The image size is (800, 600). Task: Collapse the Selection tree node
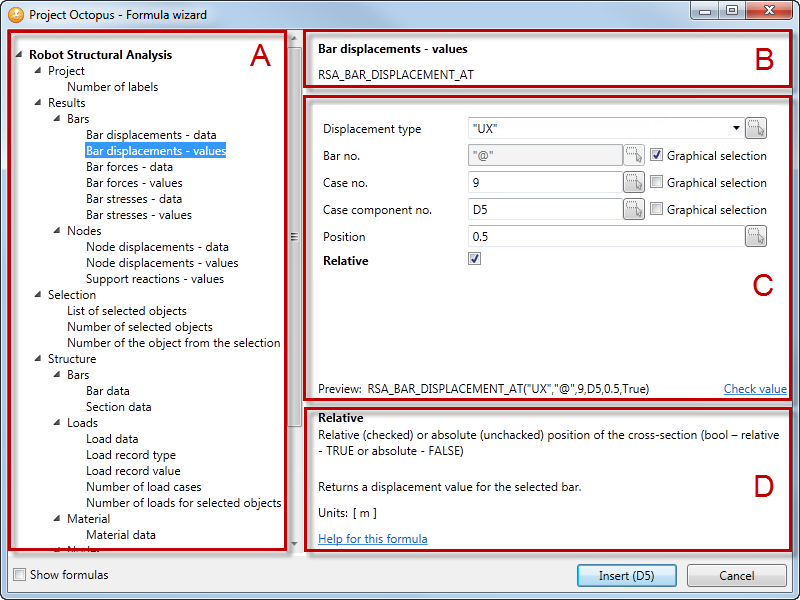[38, 294]
